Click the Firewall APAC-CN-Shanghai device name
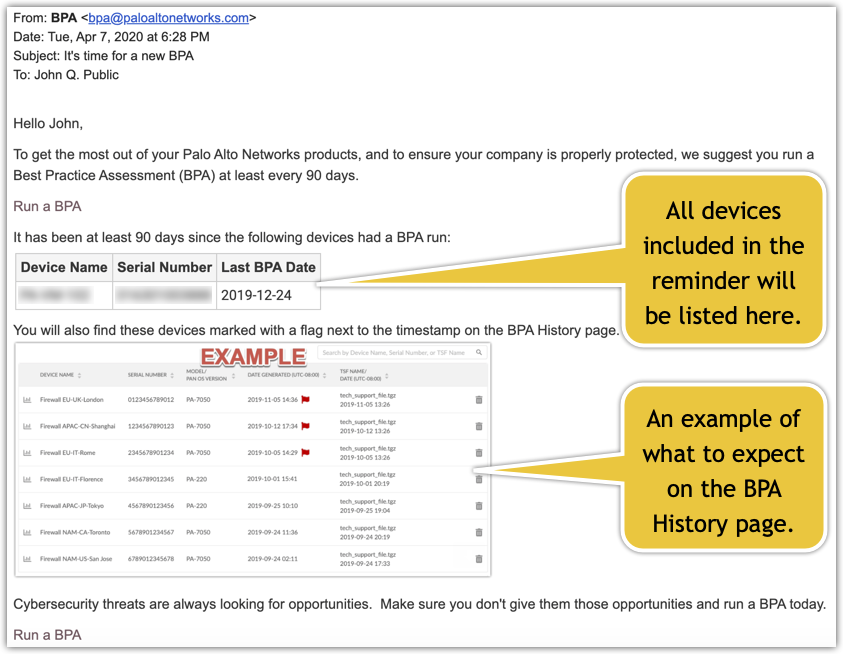 77,426
